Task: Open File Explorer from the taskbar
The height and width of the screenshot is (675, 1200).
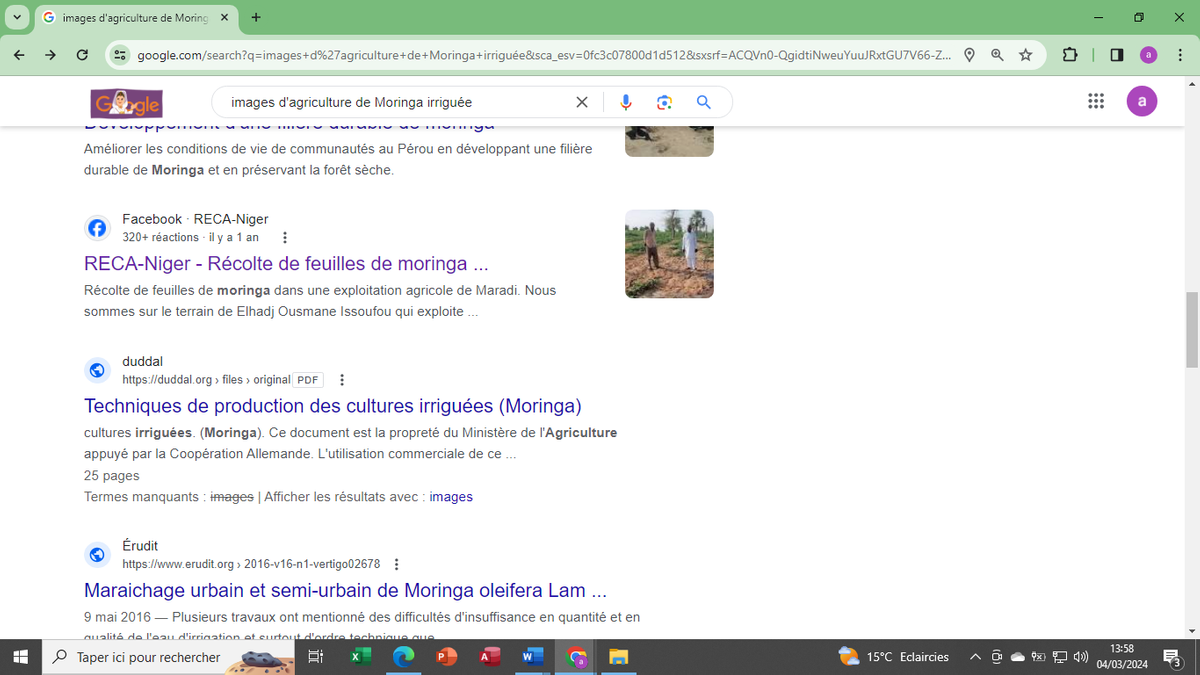Action: click(619, 657)
